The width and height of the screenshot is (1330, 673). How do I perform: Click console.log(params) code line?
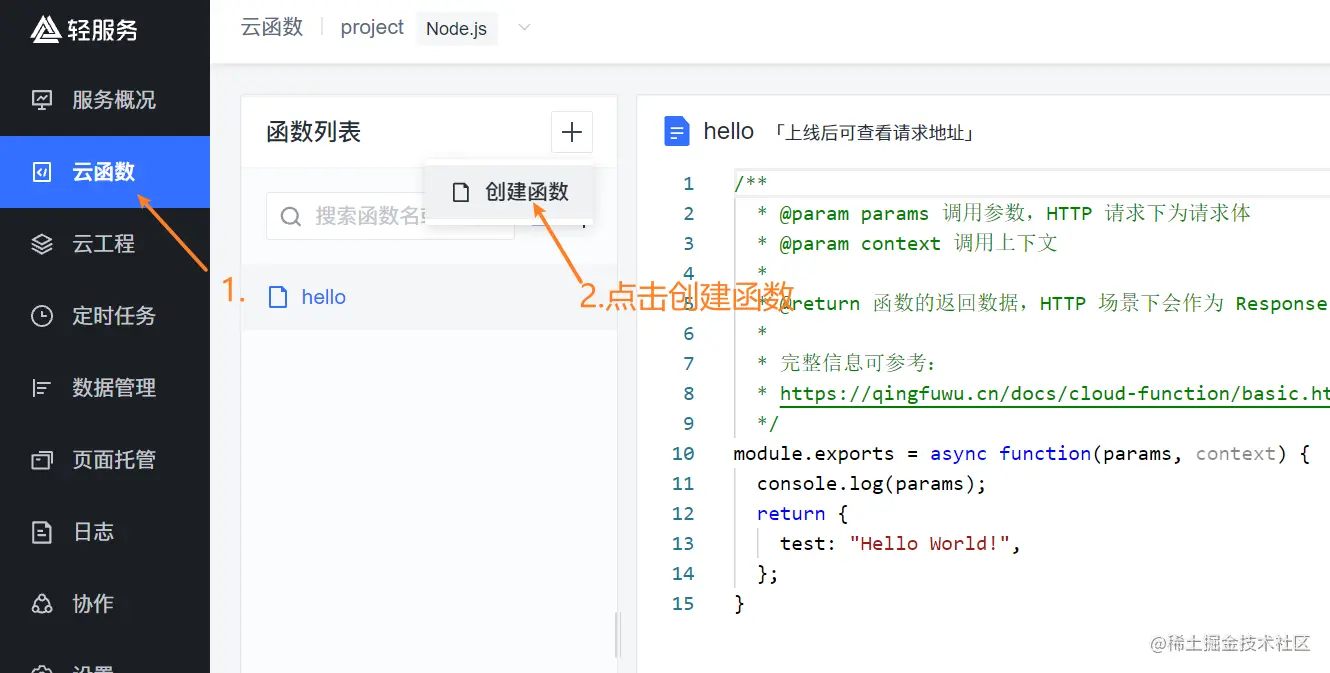coord(872,483)
